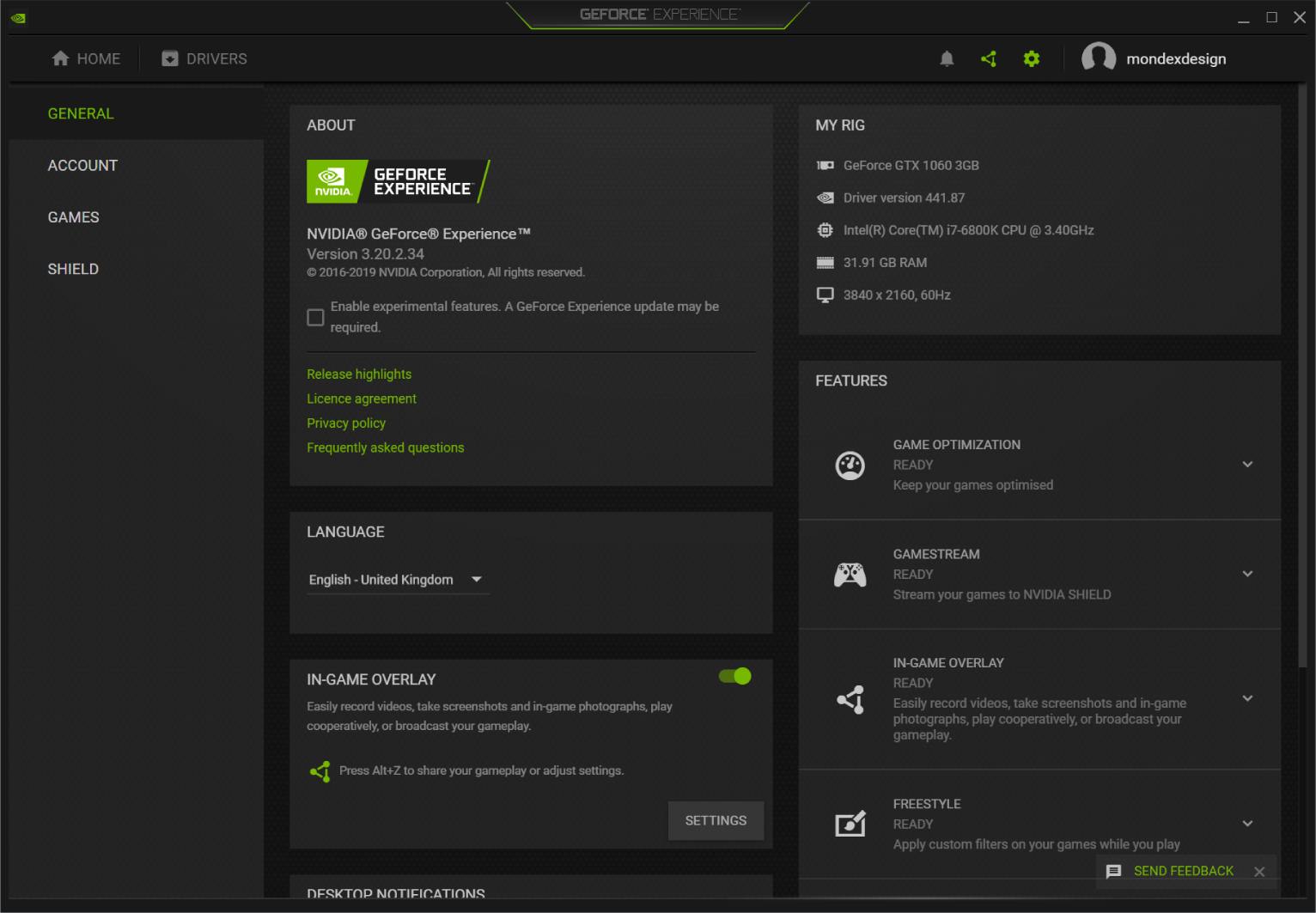
Task: Enable experimental features checkbox
Action: coord(316,318)
